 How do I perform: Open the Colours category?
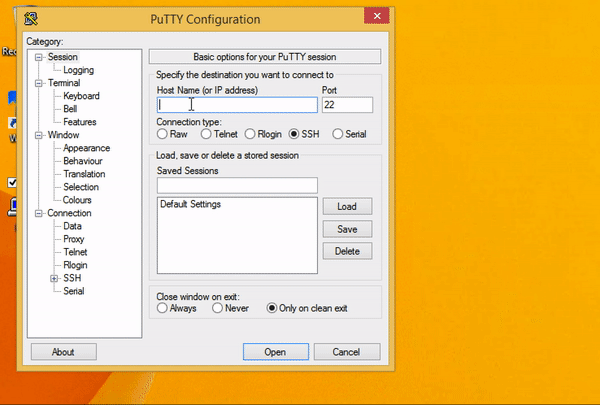[x=77, y=200]
